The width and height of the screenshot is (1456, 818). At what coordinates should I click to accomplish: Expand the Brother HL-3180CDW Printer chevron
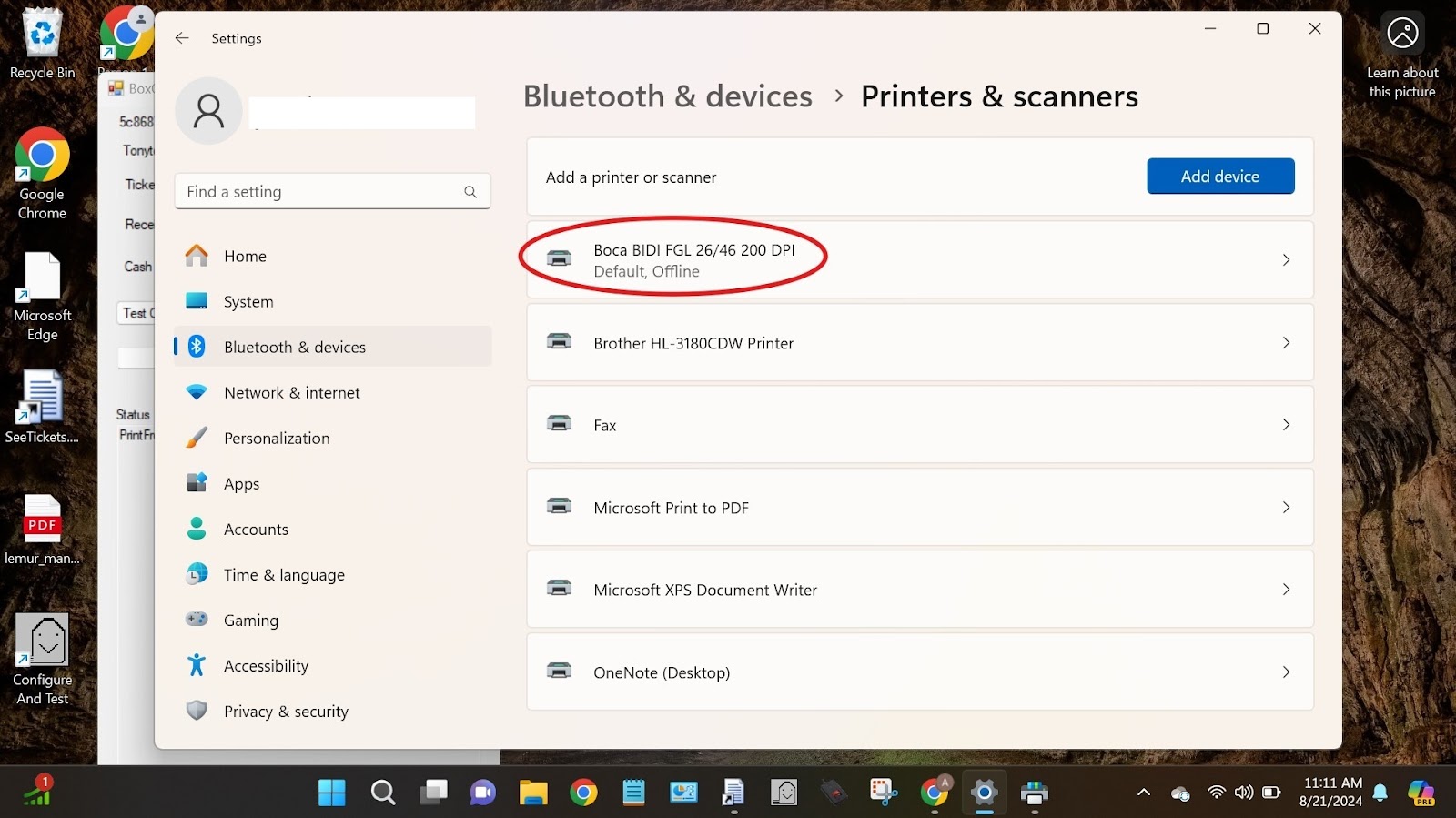coord(1286,343)
